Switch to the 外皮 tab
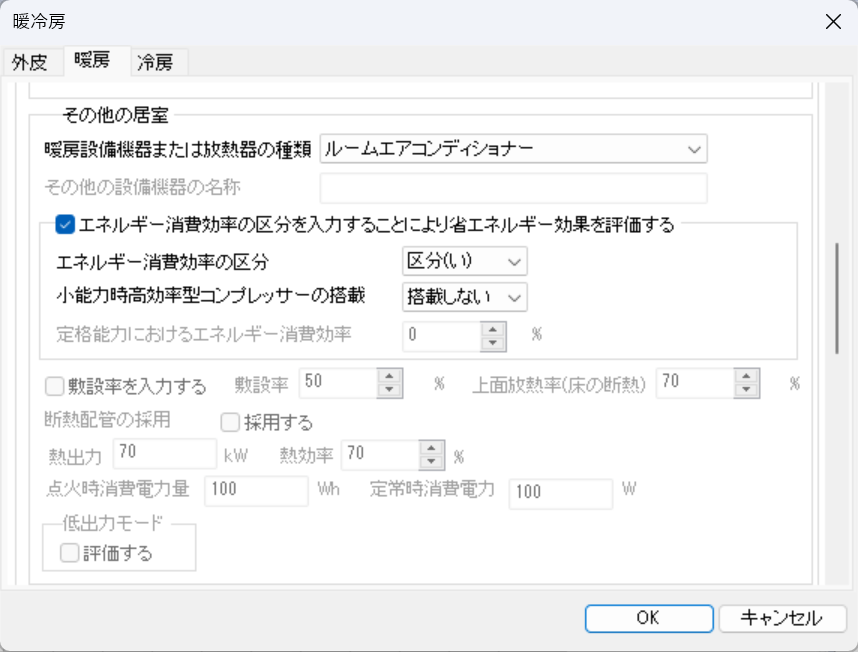 click(31, 62)
